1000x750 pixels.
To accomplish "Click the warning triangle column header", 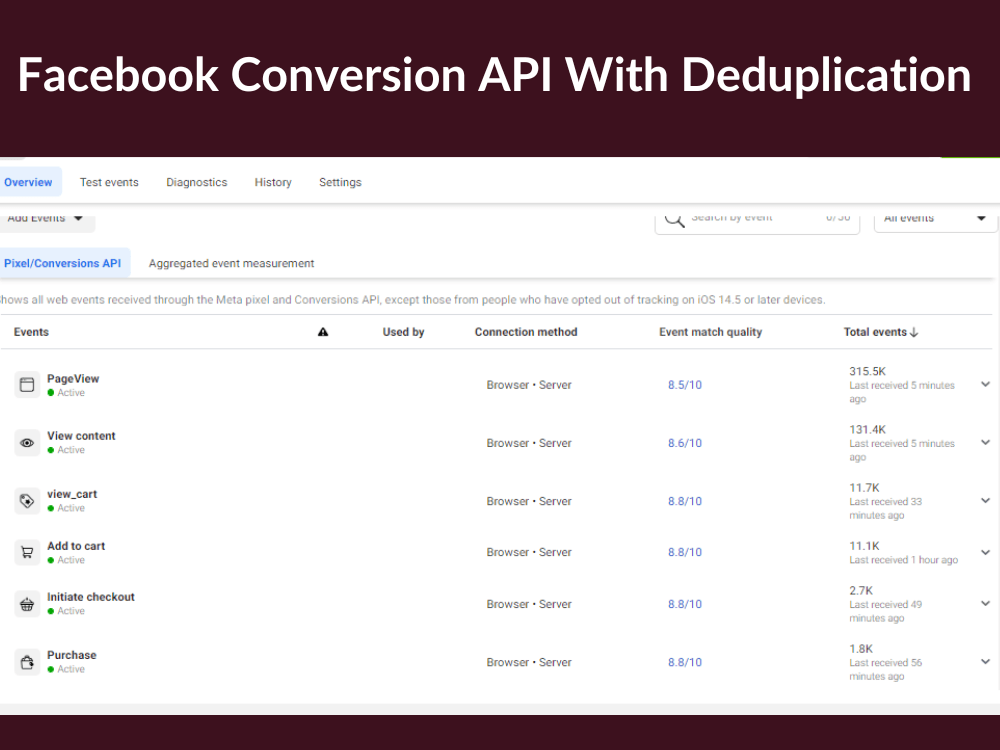I will [323, 331].
